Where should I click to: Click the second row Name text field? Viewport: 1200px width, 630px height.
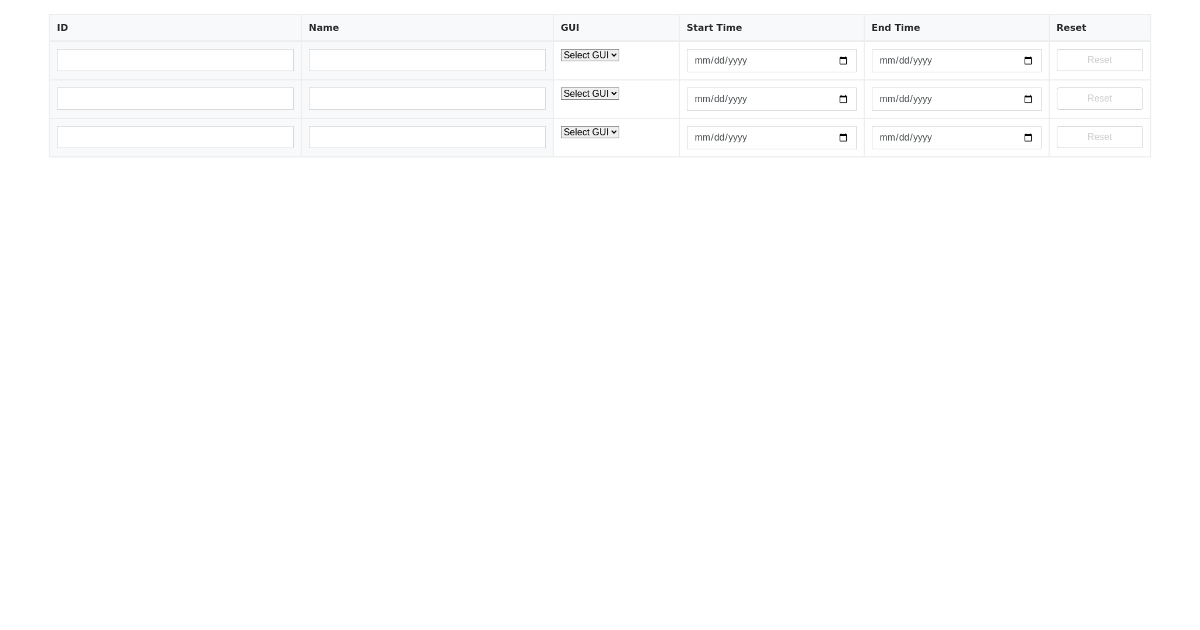coord(427,98)
